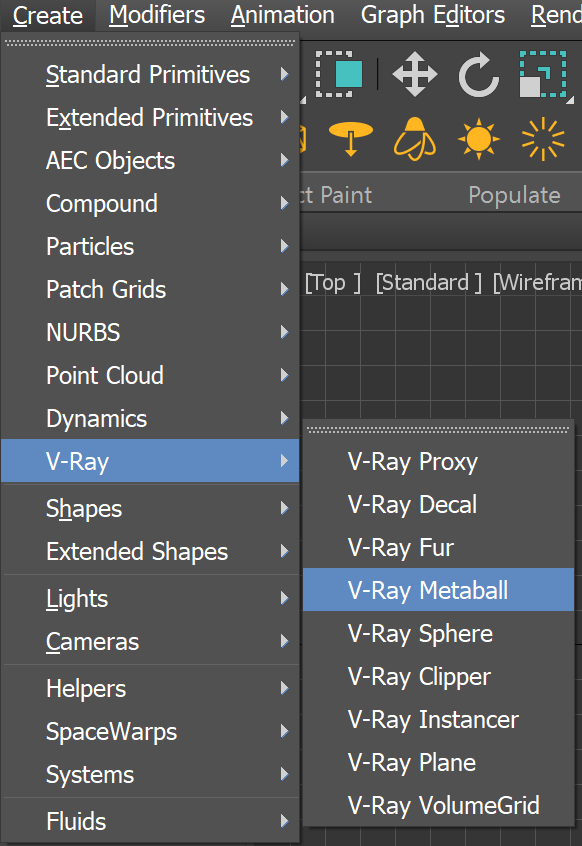Open the Animation menu
Viewport: 582px width, 846px height.
point(282,15)
